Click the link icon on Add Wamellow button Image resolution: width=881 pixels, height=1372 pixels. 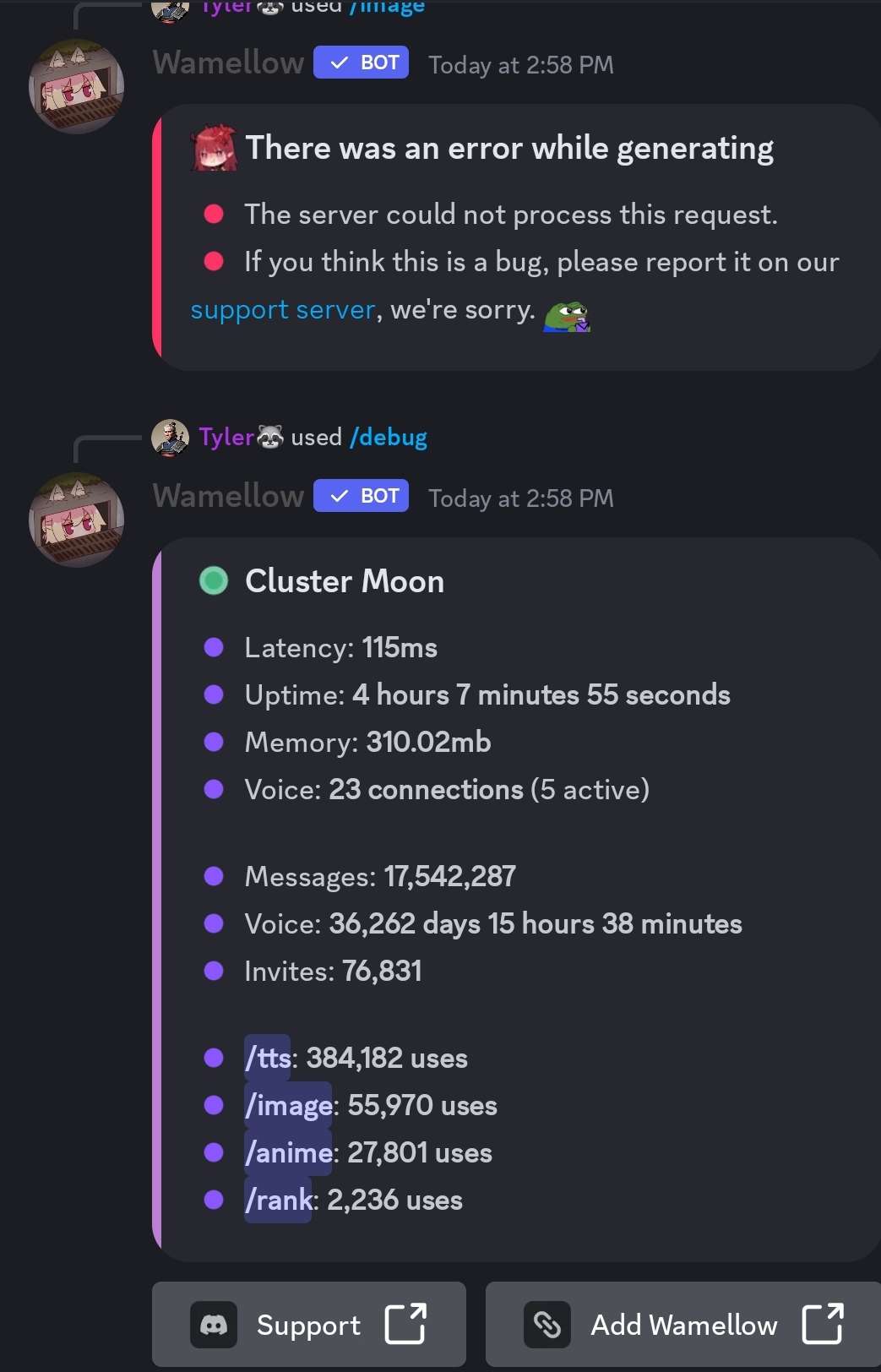tap(547, 1325)
